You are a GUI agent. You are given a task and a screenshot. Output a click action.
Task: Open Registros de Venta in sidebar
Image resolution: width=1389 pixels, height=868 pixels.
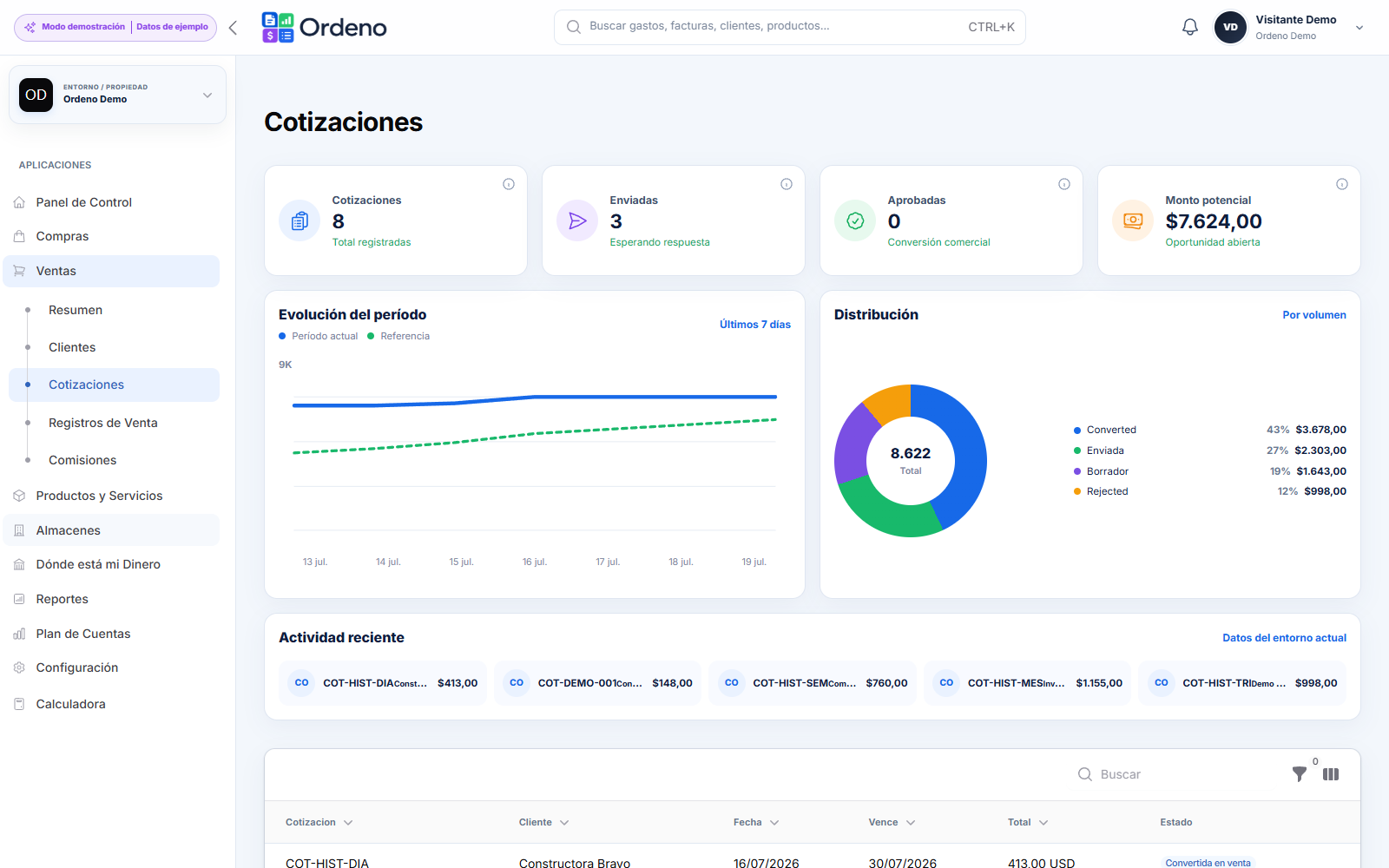pyautogui.click(x=103, y=423)
